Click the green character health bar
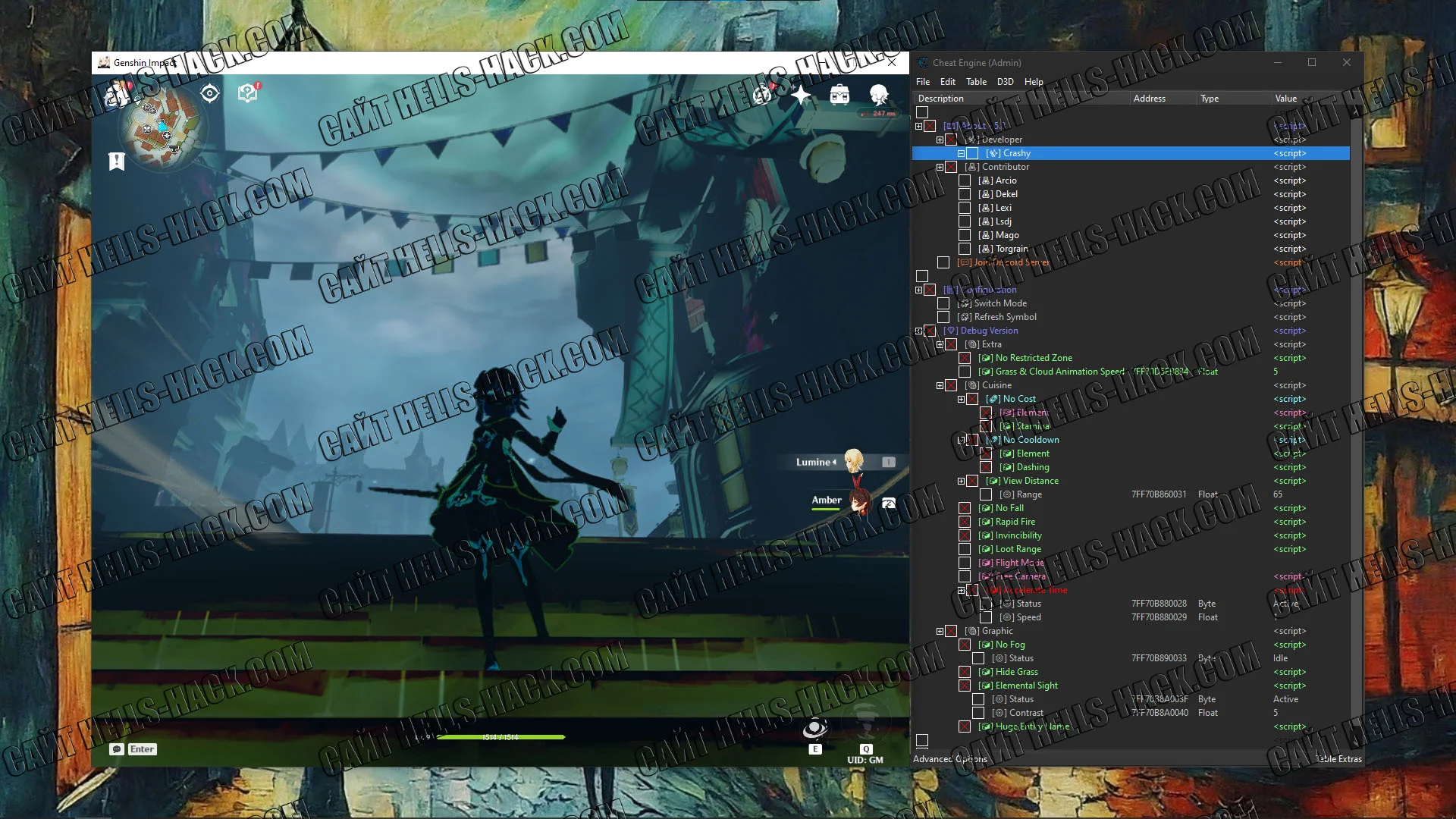This screenshot has height=819, width=1456. 500,737
